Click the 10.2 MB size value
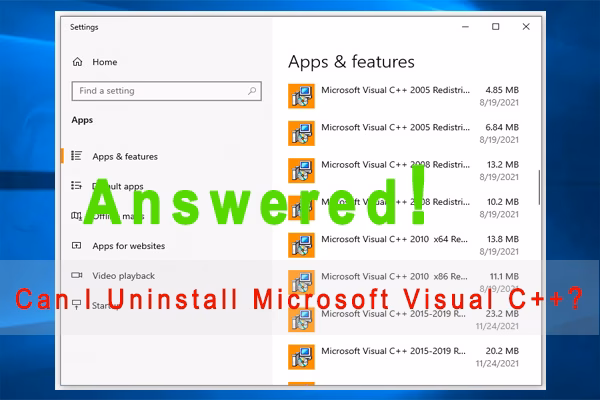This screenshot has height=400, width=600. pos(502,202)
